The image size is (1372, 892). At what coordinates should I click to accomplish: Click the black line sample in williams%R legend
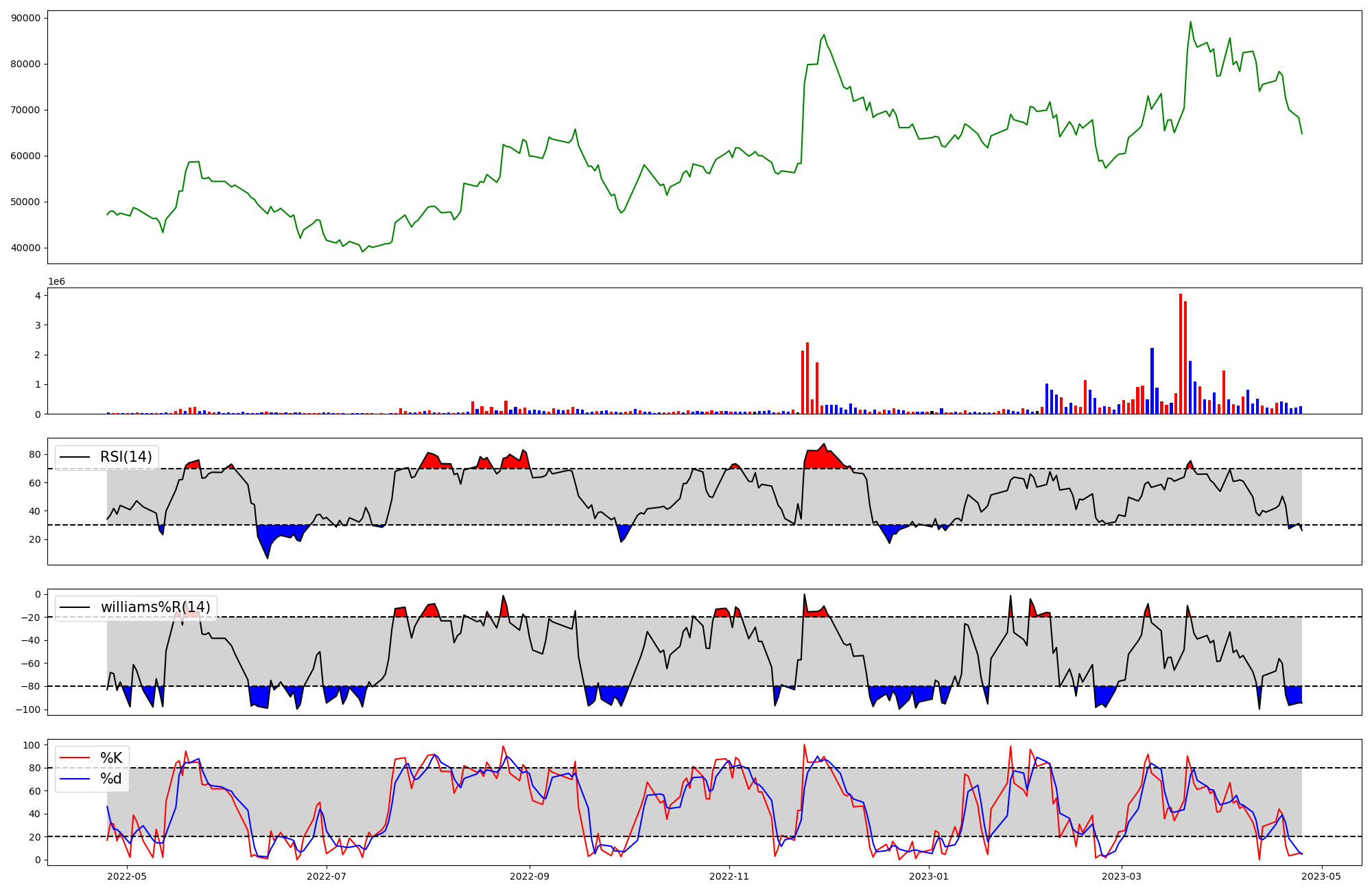point(75,608)
